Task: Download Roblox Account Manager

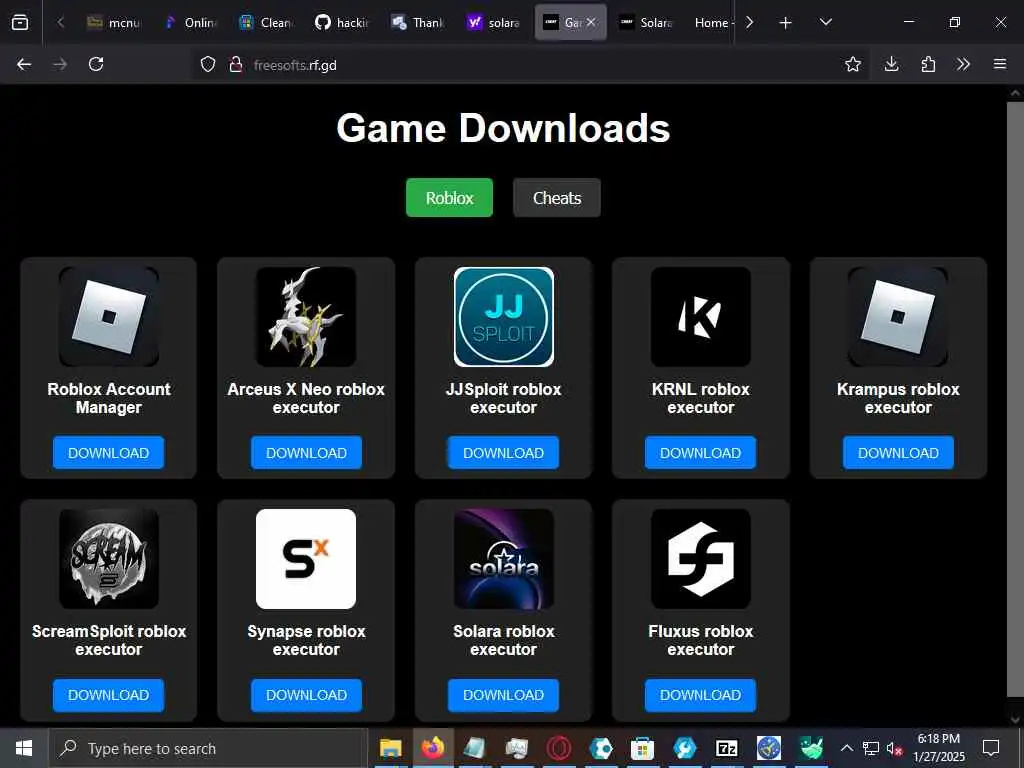Action: 108,453
